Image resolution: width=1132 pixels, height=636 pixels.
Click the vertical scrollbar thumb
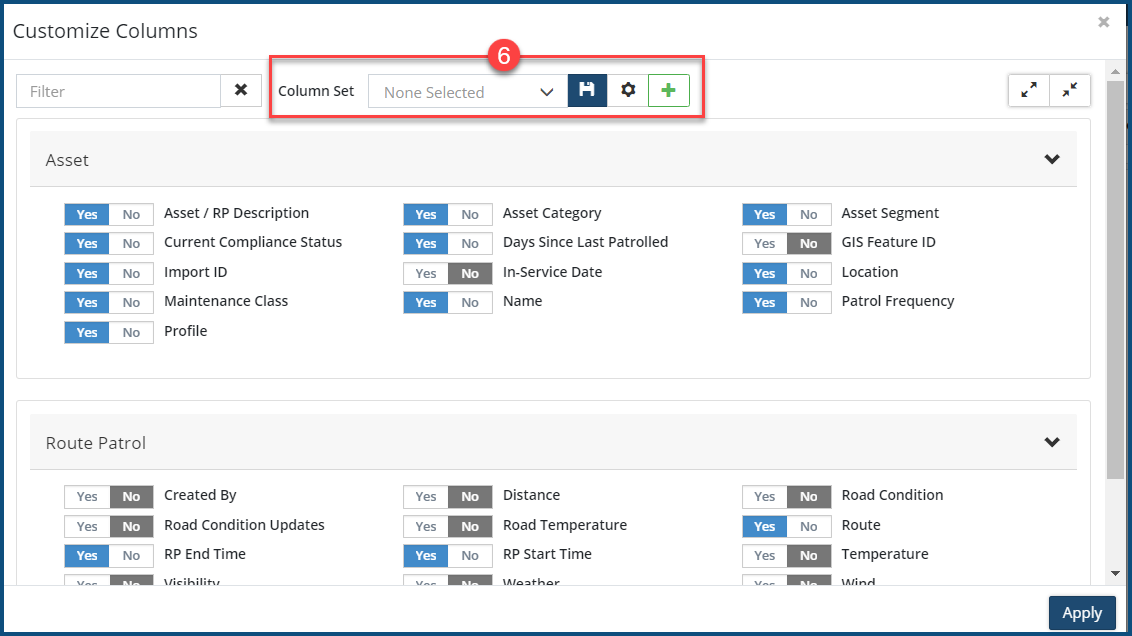pos(1115,279)
